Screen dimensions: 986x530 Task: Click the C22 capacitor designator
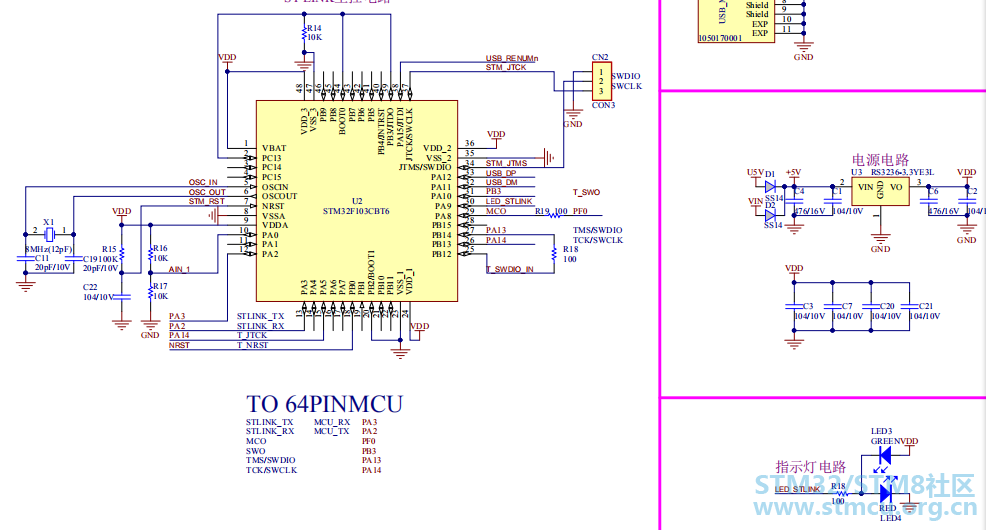tap(90, 287)
